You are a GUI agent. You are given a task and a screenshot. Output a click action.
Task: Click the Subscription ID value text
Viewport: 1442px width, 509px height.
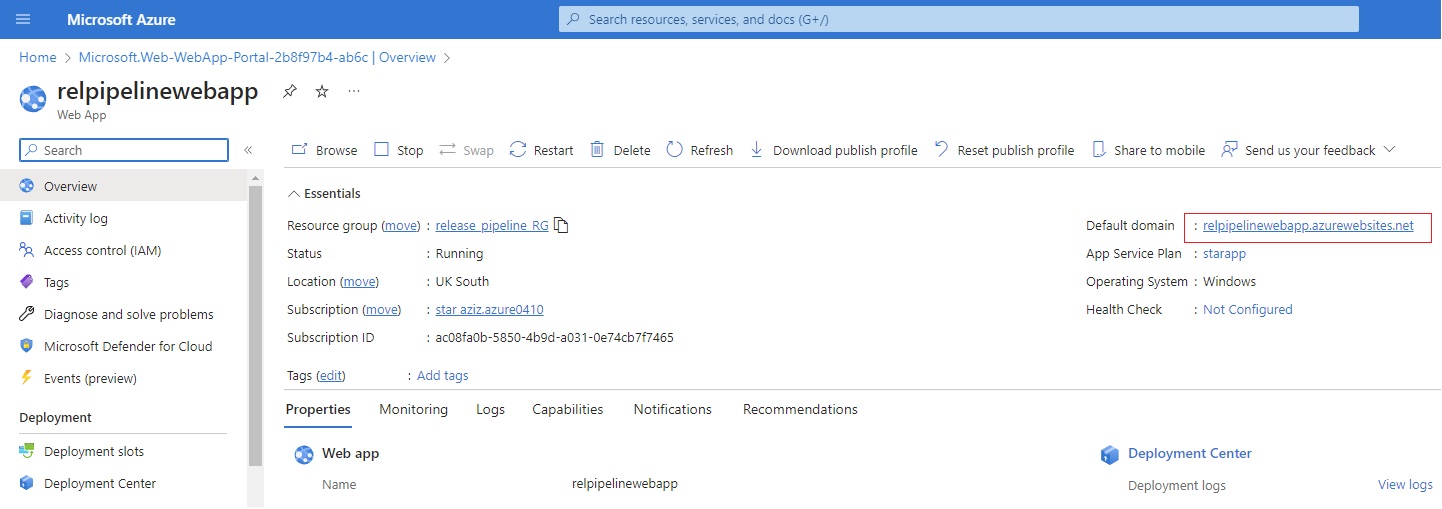555,338
